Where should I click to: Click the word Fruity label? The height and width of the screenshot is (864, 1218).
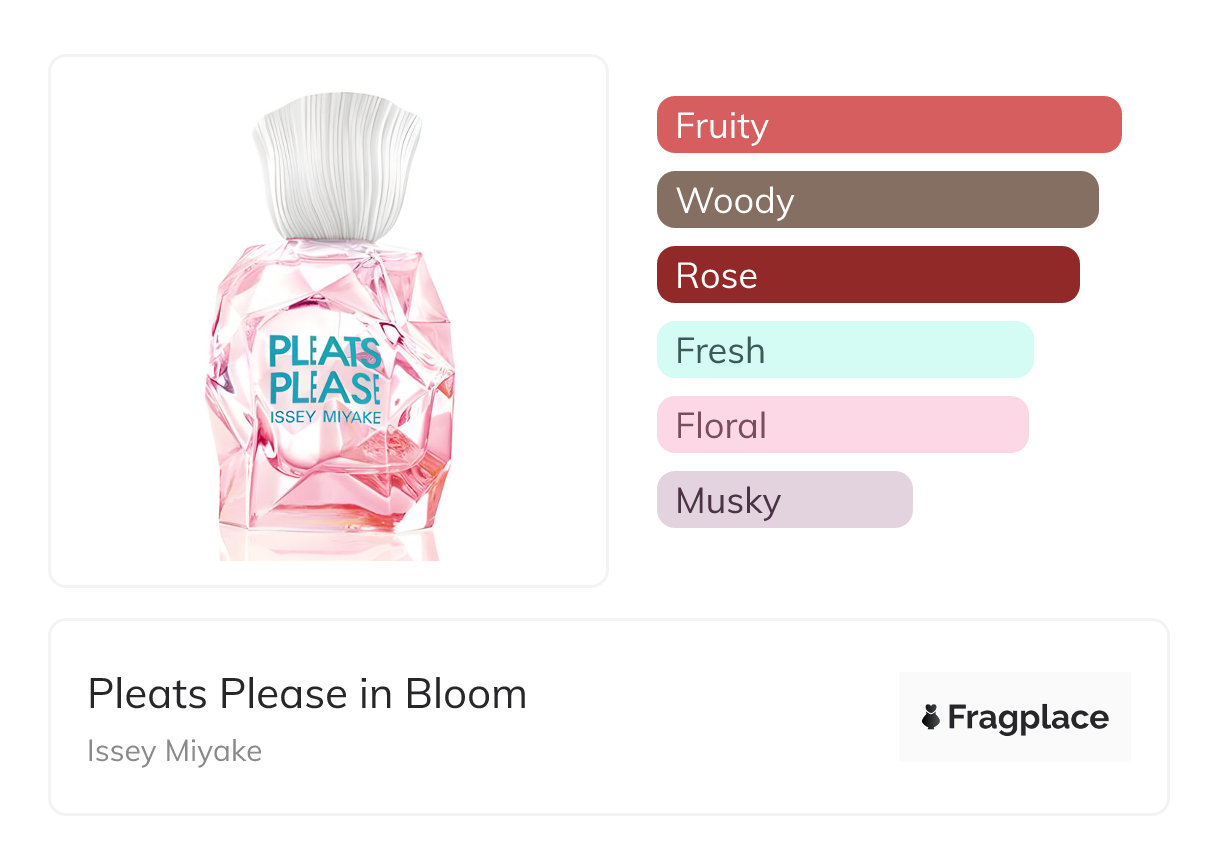(722, 126)
